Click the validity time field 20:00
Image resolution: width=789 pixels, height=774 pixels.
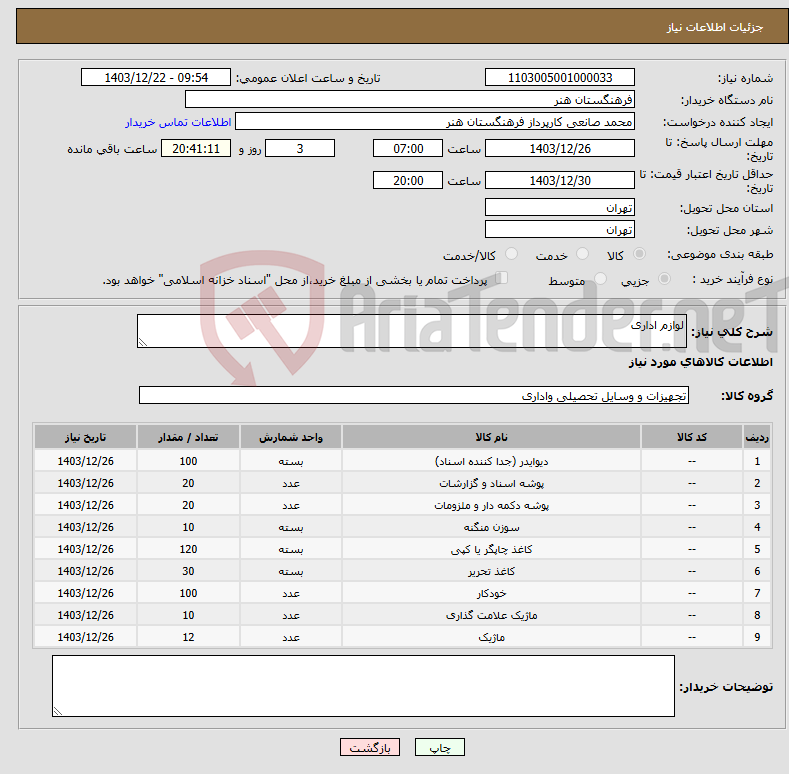click(x=408, y=180)
